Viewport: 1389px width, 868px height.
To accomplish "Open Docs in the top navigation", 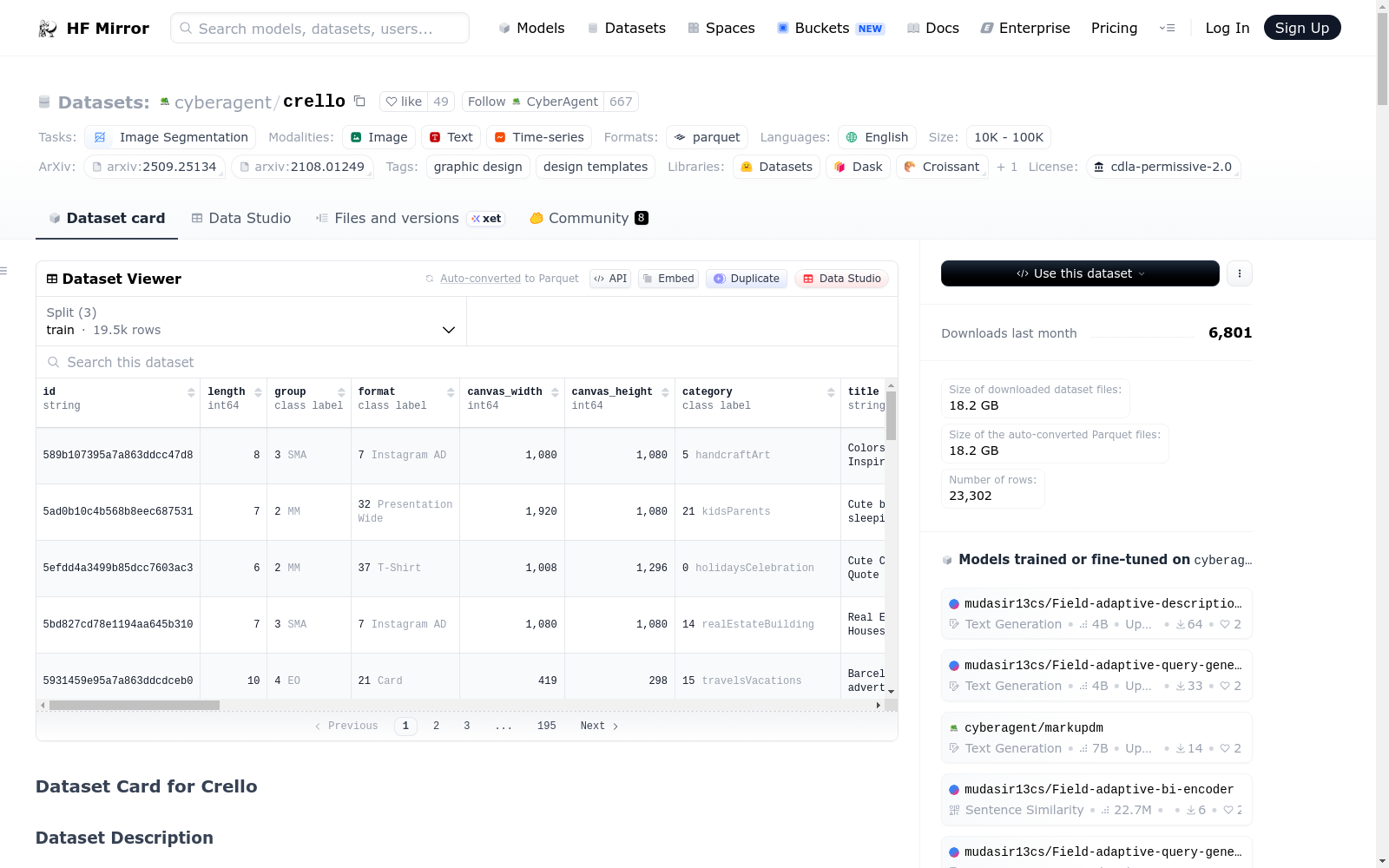I will click(x=933, y=29).
